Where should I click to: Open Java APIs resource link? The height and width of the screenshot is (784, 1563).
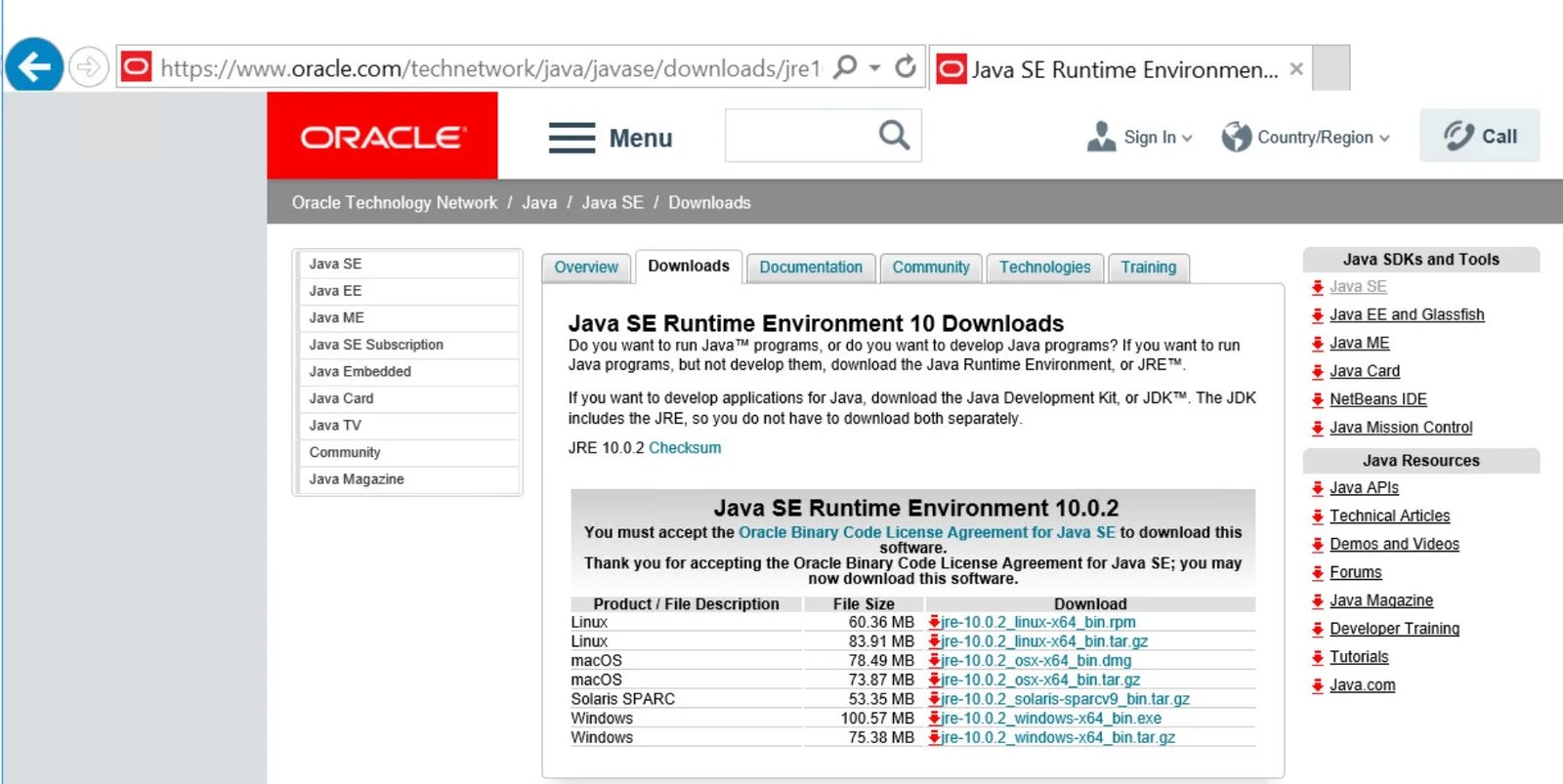pos(1364,487)
